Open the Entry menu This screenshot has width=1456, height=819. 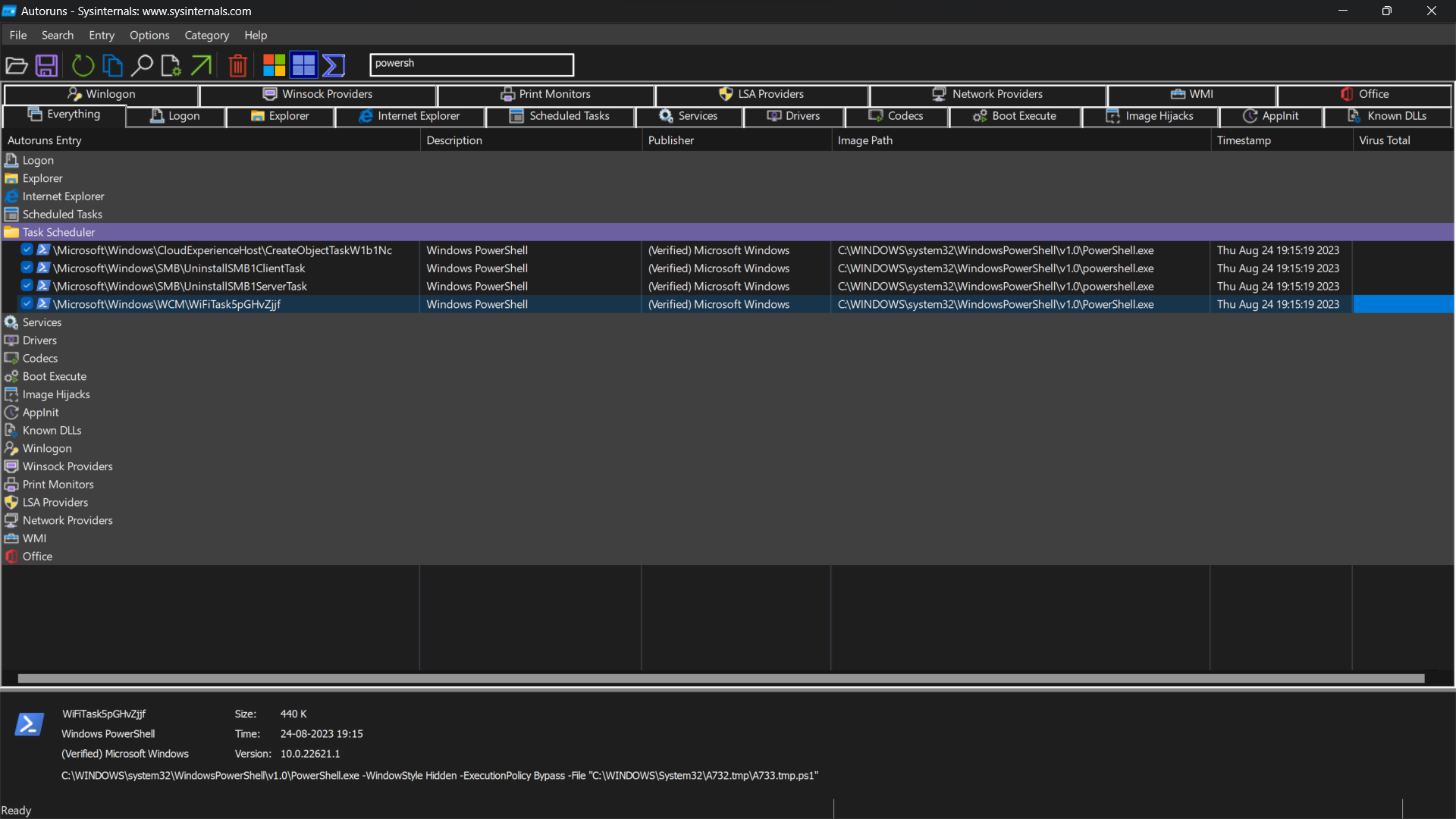[102, 35]
